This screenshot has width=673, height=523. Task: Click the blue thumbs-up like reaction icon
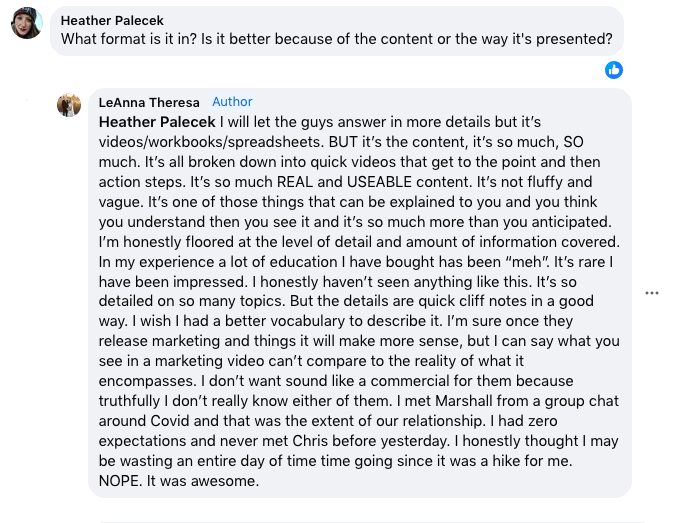click(x=614, y=70)
